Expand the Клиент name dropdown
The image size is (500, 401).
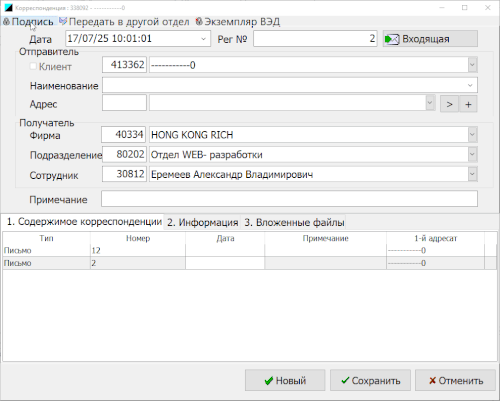[472, 65]
